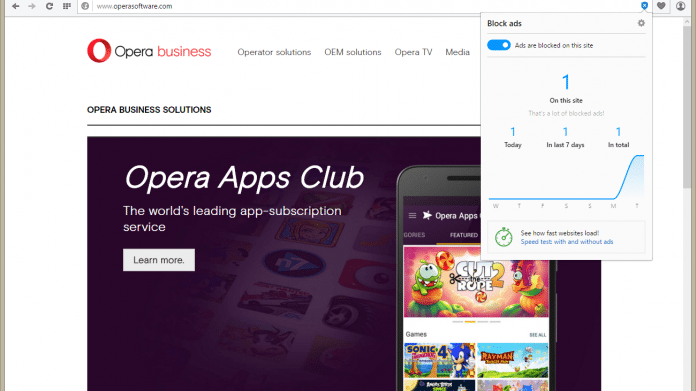Viewport: 696px width, 391px height.
Task: Open OEM solutions menu
Action: tap(353, 52)
